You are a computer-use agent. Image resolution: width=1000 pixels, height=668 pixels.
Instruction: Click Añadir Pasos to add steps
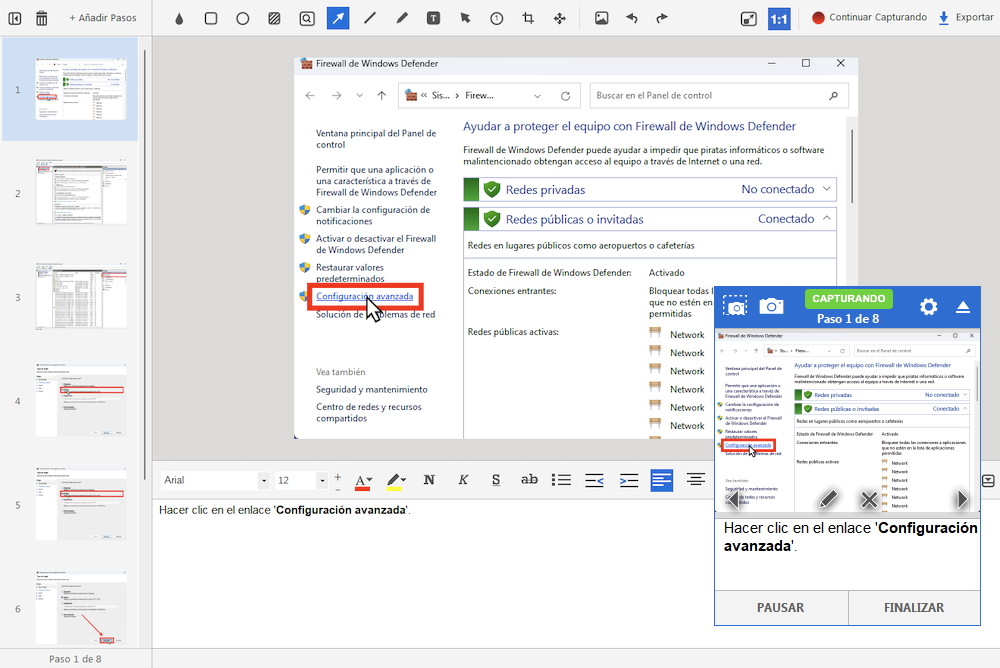click(x=103, y=18)
